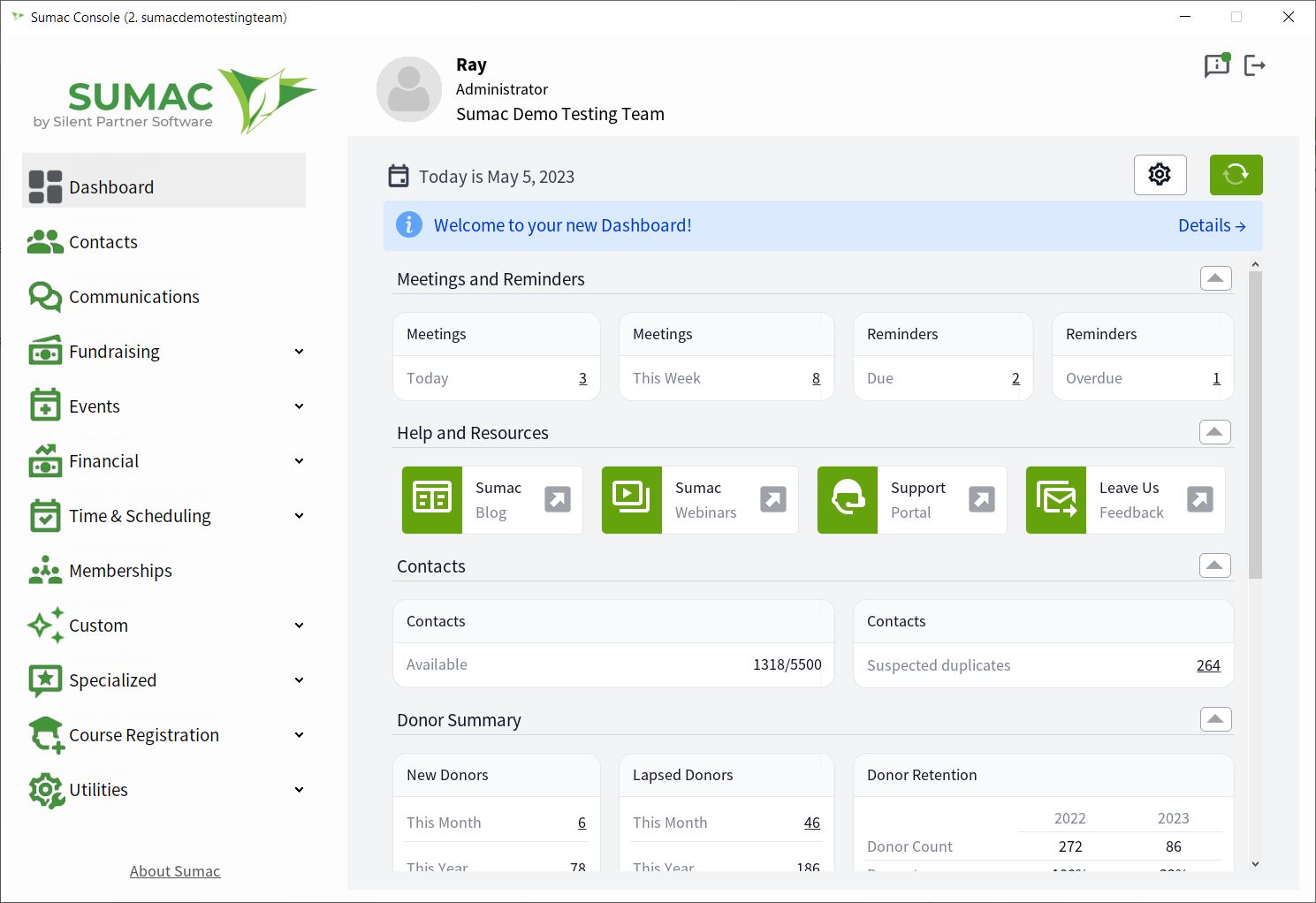The image size is (1316, 903).
Task: Click the dashboard vertical scrollbar thumb
Action: click(1255, 425)
